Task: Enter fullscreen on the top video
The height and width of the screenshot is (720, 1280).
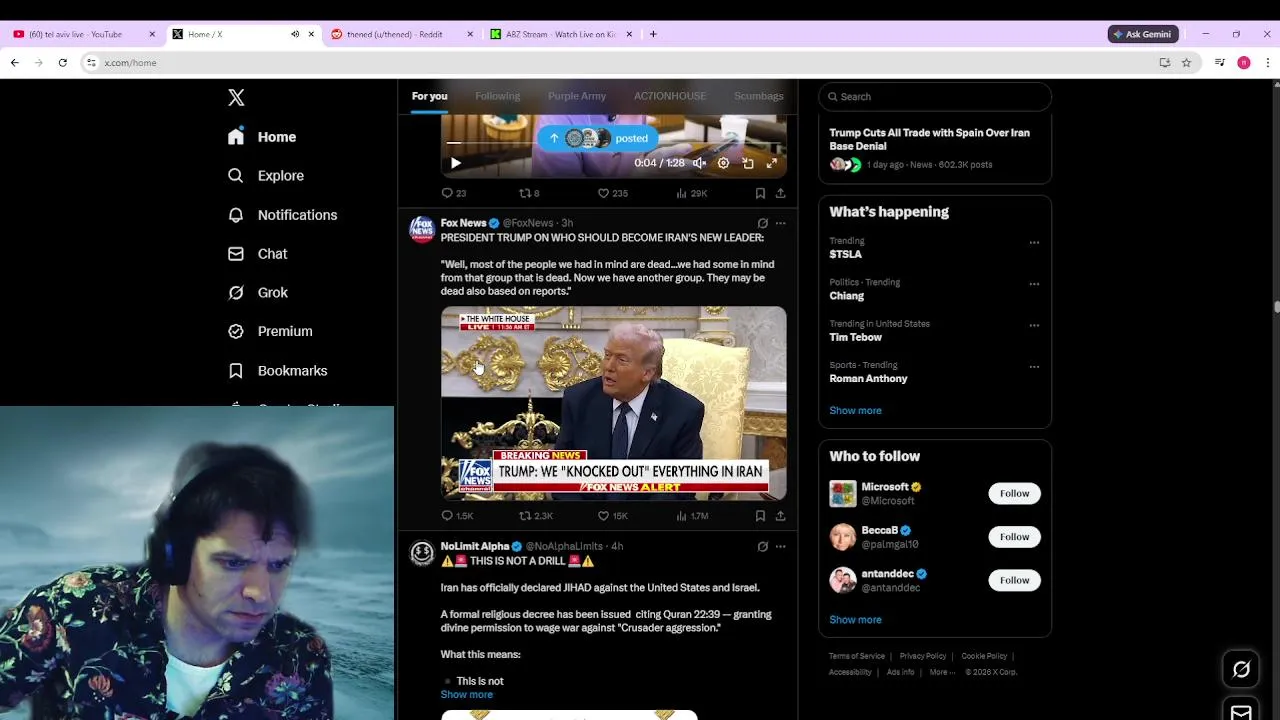Action: pos(772,163)
